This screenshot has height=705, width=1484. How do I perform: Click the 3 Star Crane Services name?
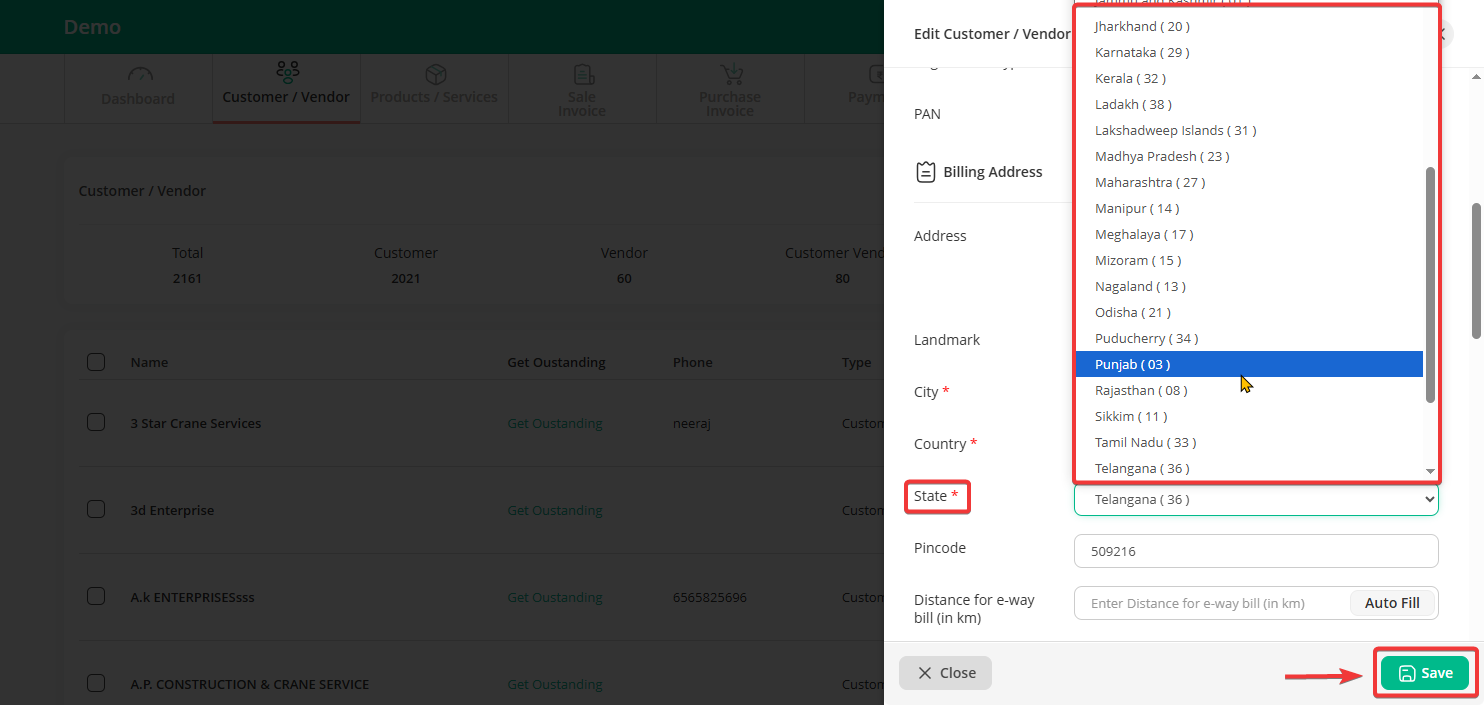[196, 423]
